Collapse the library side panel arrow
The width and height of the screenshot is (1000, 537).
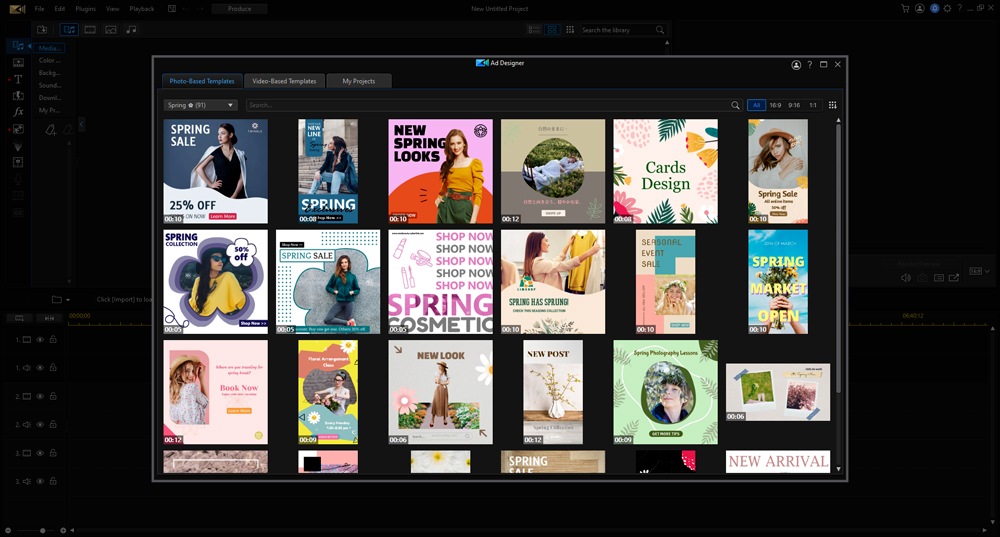click(x=81, y=124)
